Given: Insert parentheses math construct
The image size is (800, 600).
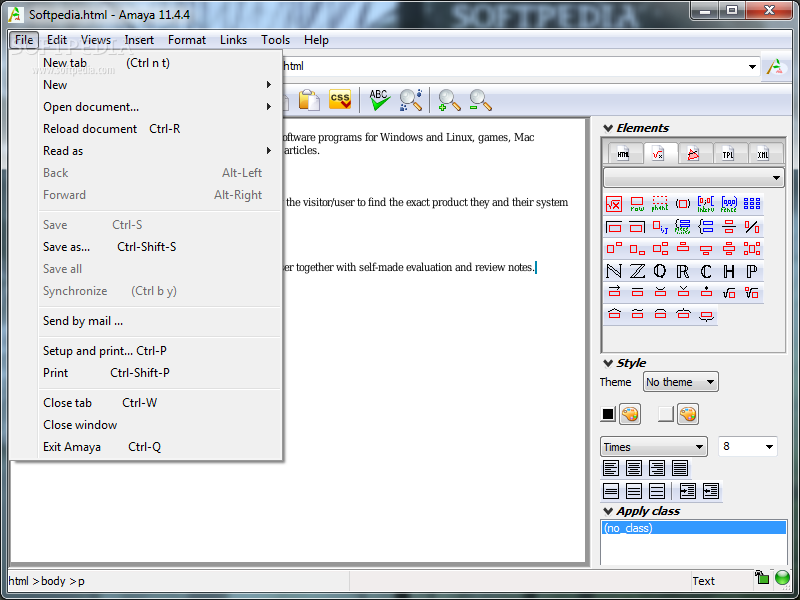Looking at the screenshot, I should (683, 204).
